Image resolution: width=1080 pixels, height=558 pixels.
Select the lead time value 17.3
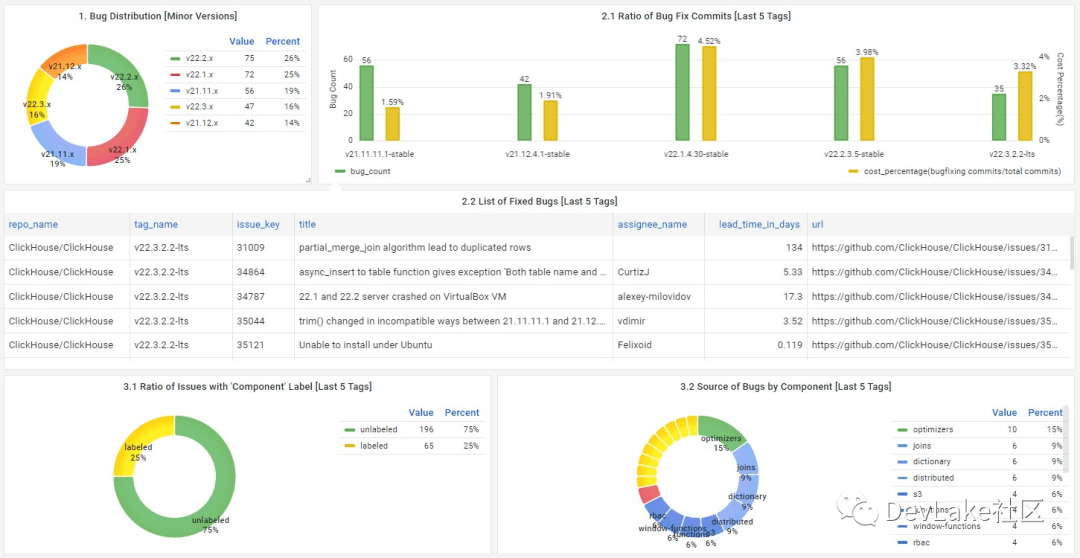[792, 297]
